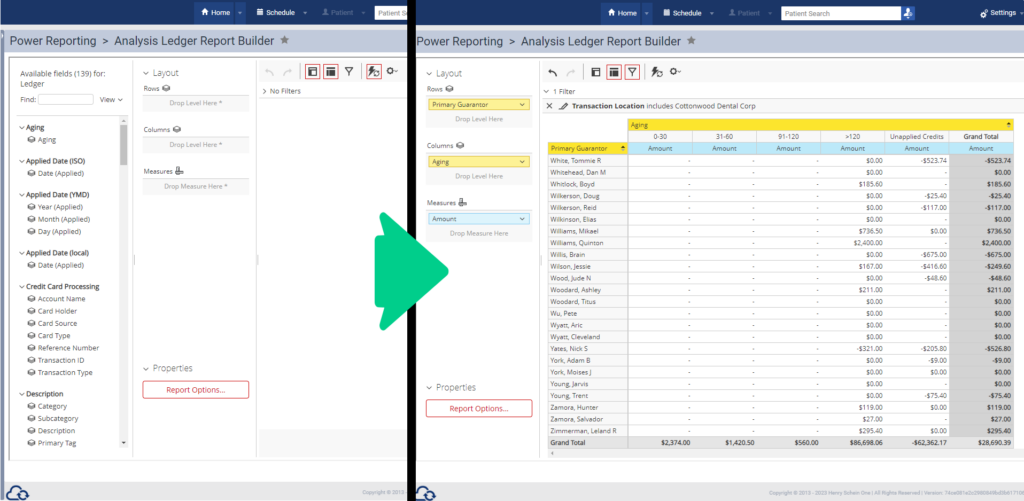Toggle the layout panel icon in right toolbar
The height and width of the screenshot is (501, 1024).
point(613,72)
